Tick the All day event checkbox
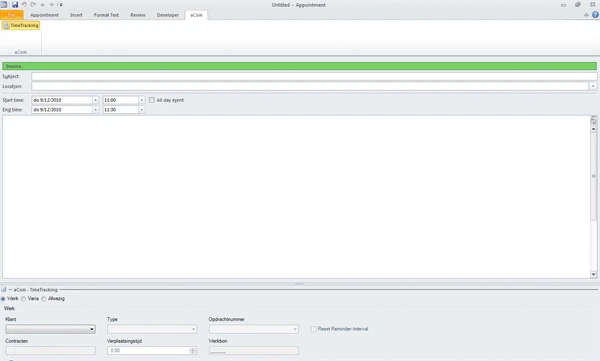Screen dimensions: 600x361 pyautogui.click(x=152, y=100)
